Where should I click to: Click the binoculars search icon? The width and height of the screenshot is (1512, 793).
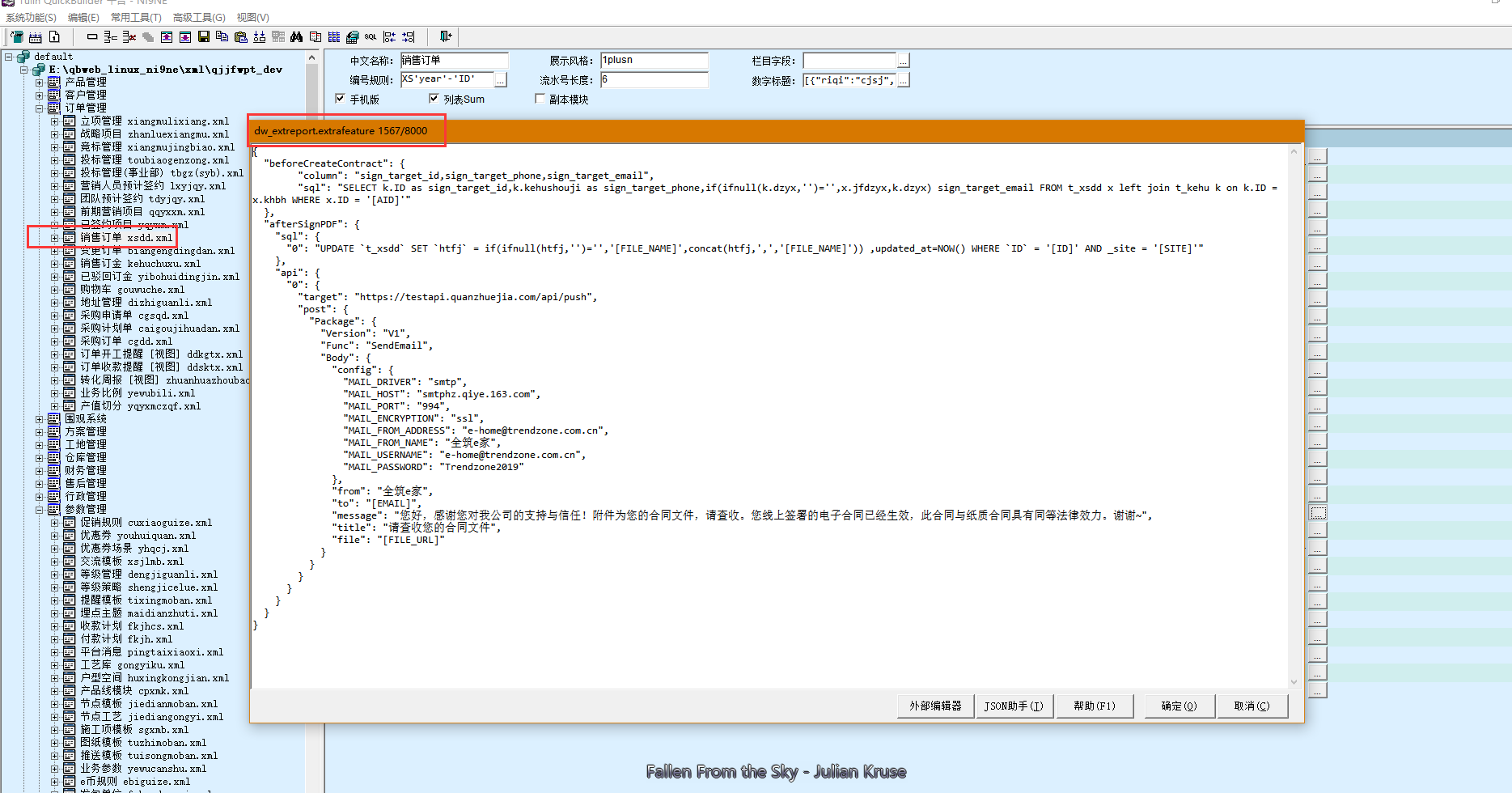[x=296, y=37]
